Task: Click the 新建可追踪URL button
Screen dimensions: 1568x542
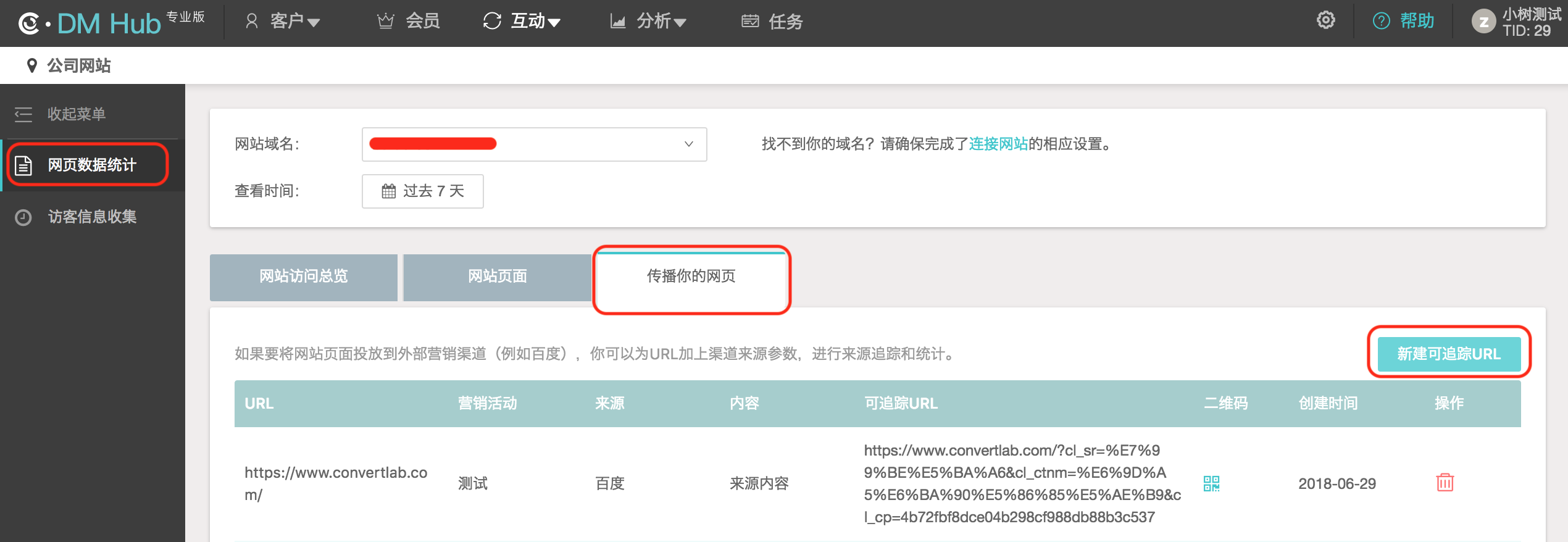Action: click(1449, 354)
